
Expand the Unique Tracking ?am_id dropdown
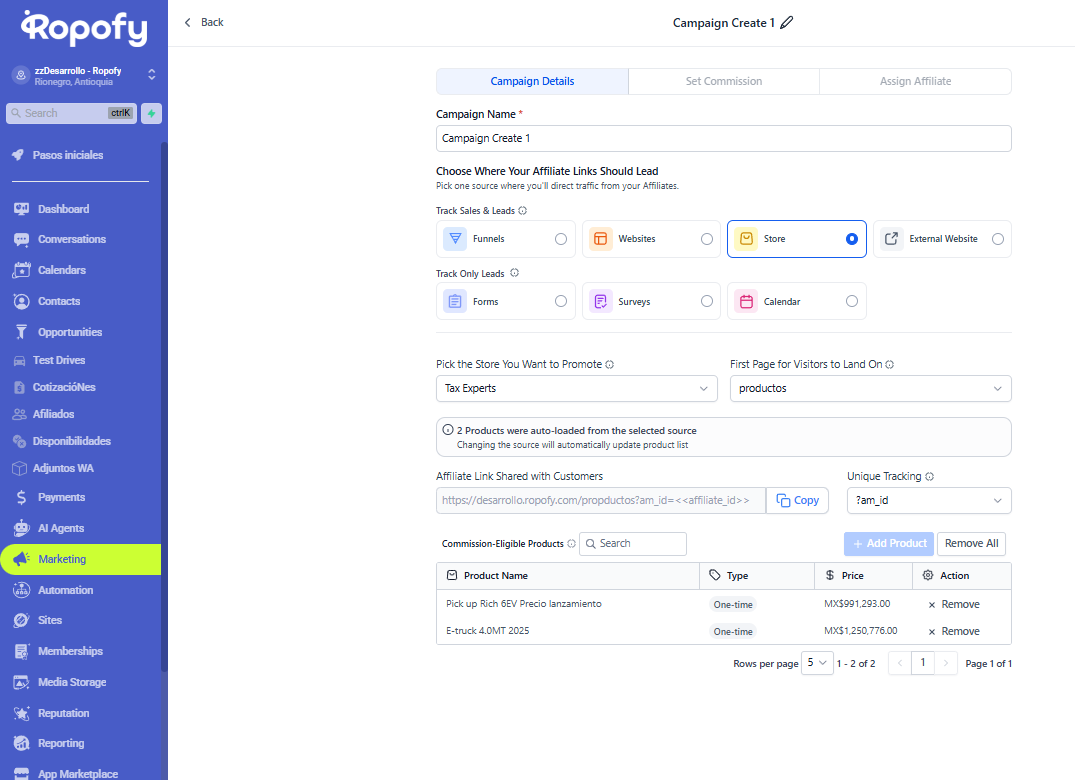tap(928, 500)
